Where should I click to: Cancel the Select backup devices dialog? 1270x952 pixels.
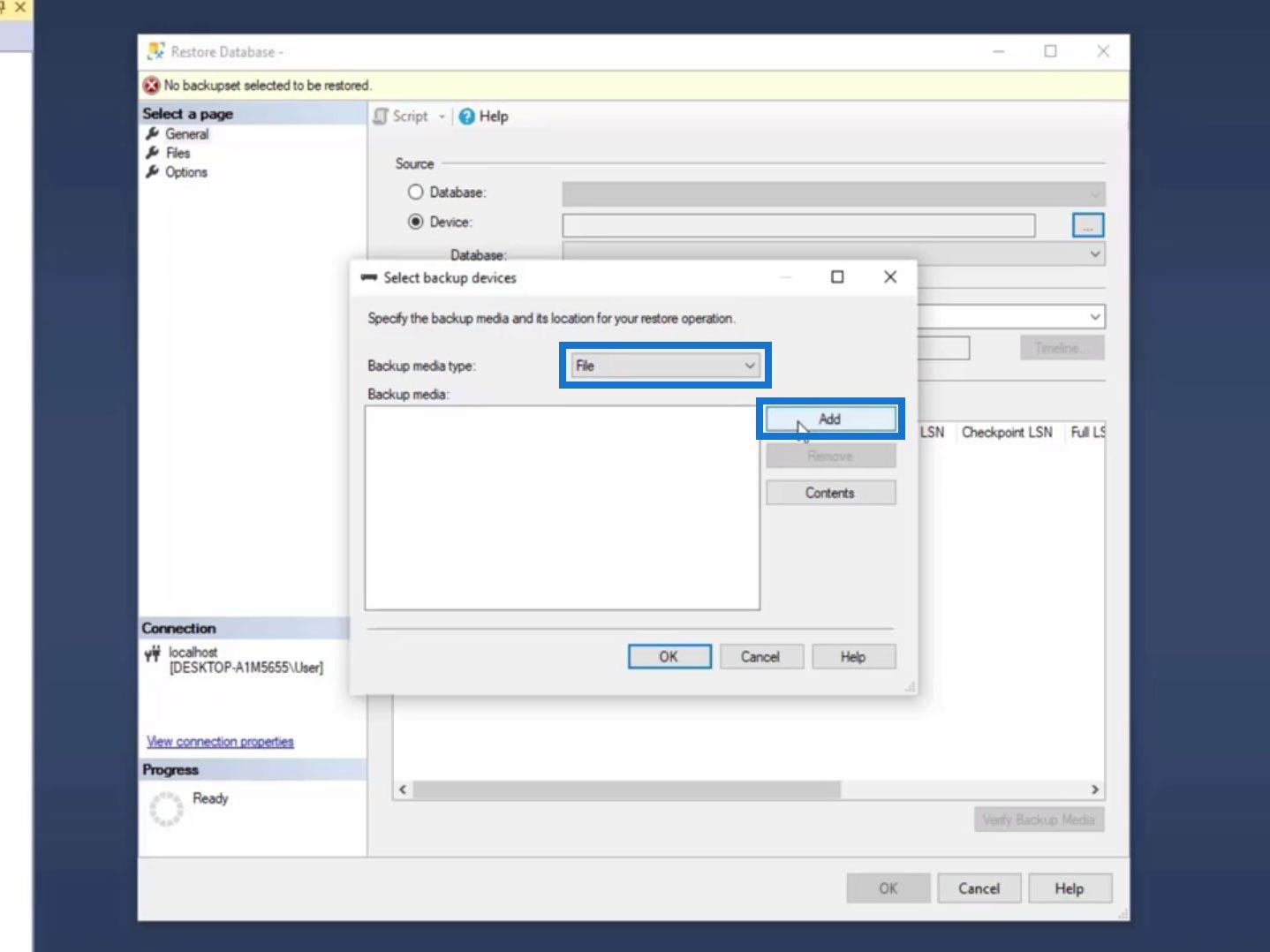pyautogui.click(x=760, y=656)
